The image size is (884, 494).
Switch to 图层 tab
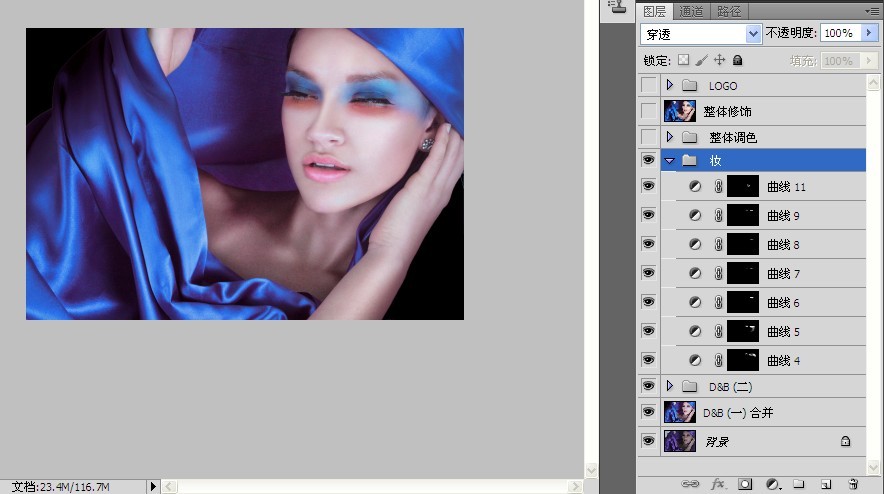click(x=655, y=11)
